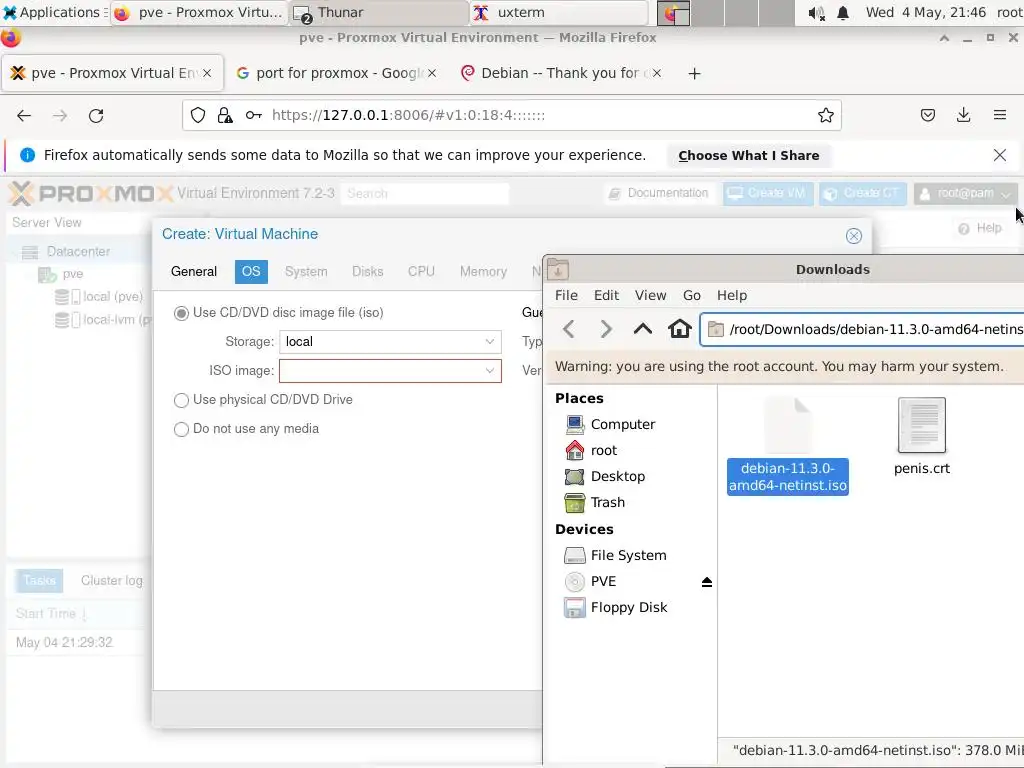The height and width of the screenshot is (768, 1024).
Task: Close the Create Virtual Machine dialog
Action: [854, 236]
